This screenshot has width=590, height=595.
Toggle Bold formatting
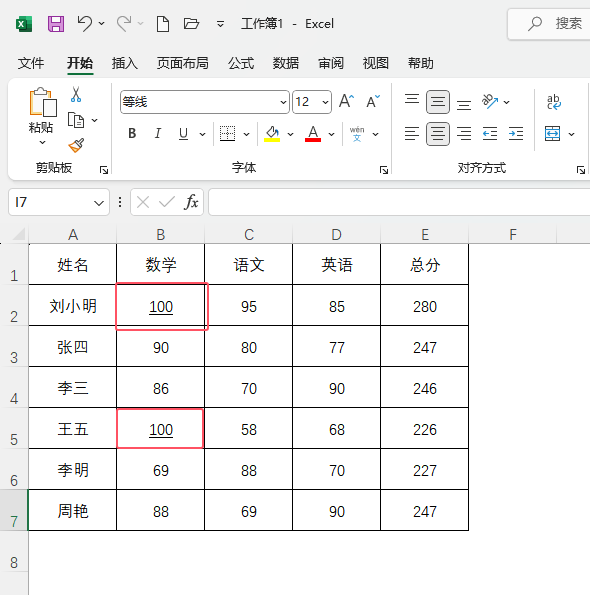(132, 134)
